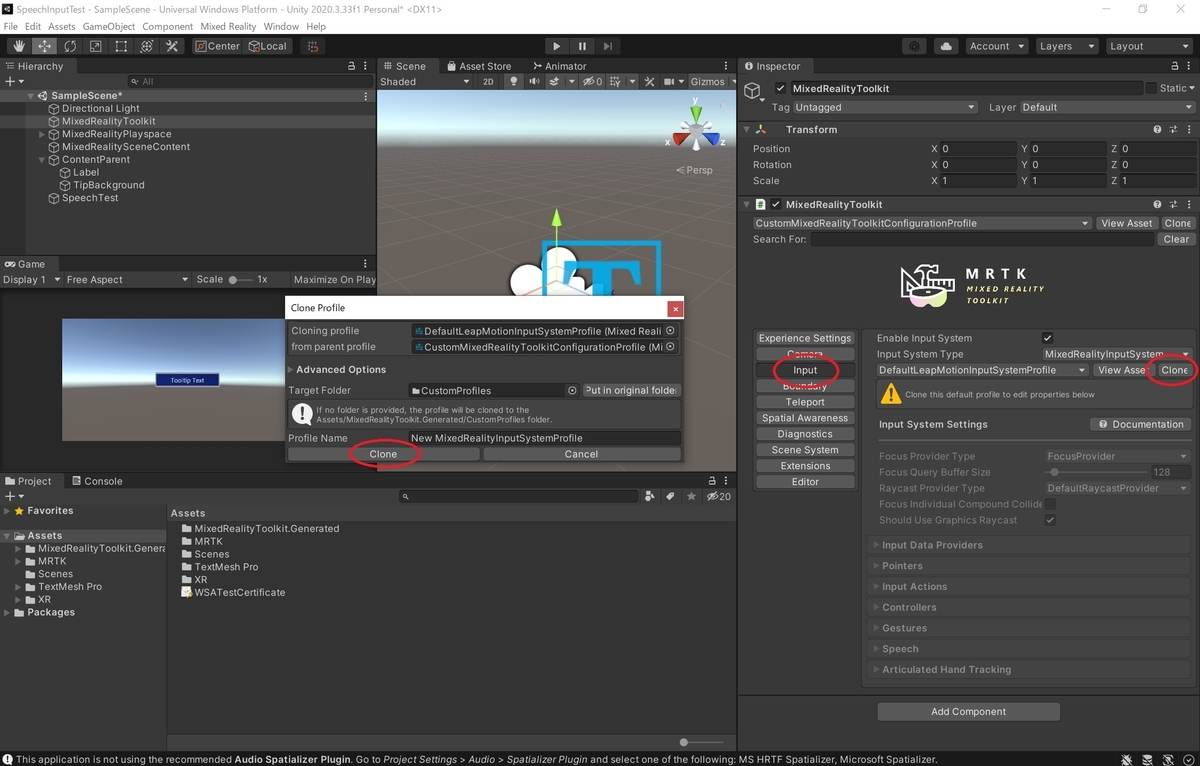Open the GameObject menu
The image size is (1200, 766).
[109, 26]
